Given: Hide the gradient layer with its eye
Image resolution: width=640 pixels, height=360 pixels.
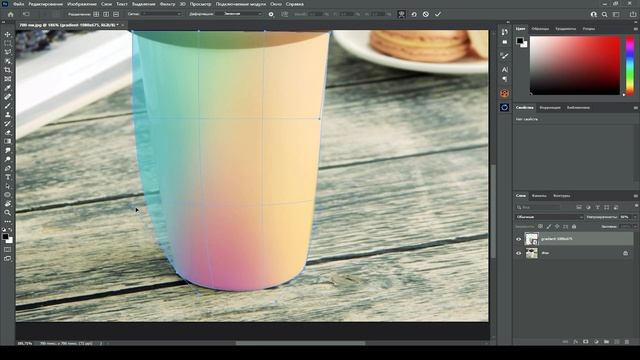Looking at the screenshot, I should [519, 239].
